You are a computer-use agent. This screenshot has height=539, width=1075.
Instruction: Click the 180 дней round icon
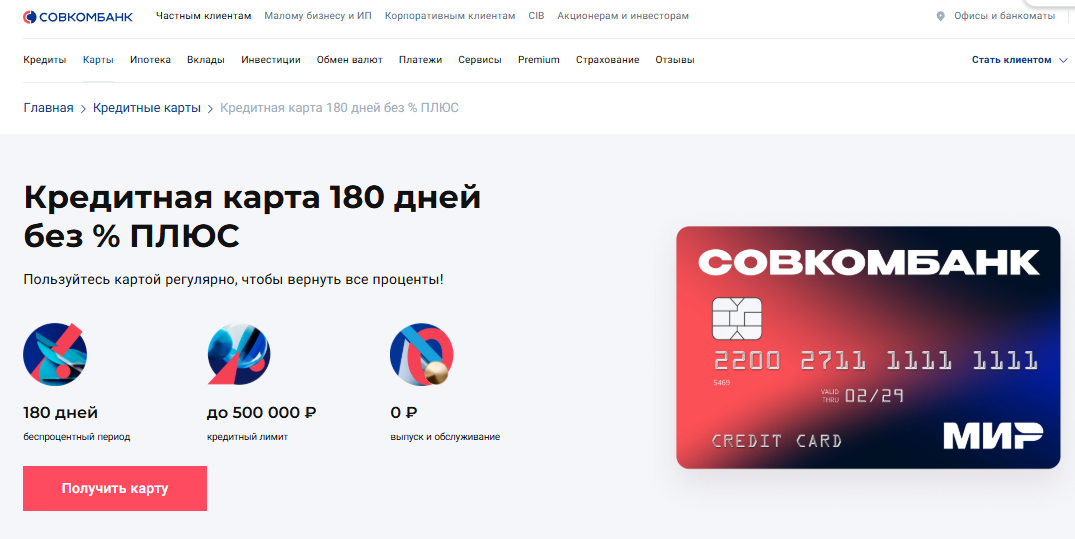(x=55, y=354)
